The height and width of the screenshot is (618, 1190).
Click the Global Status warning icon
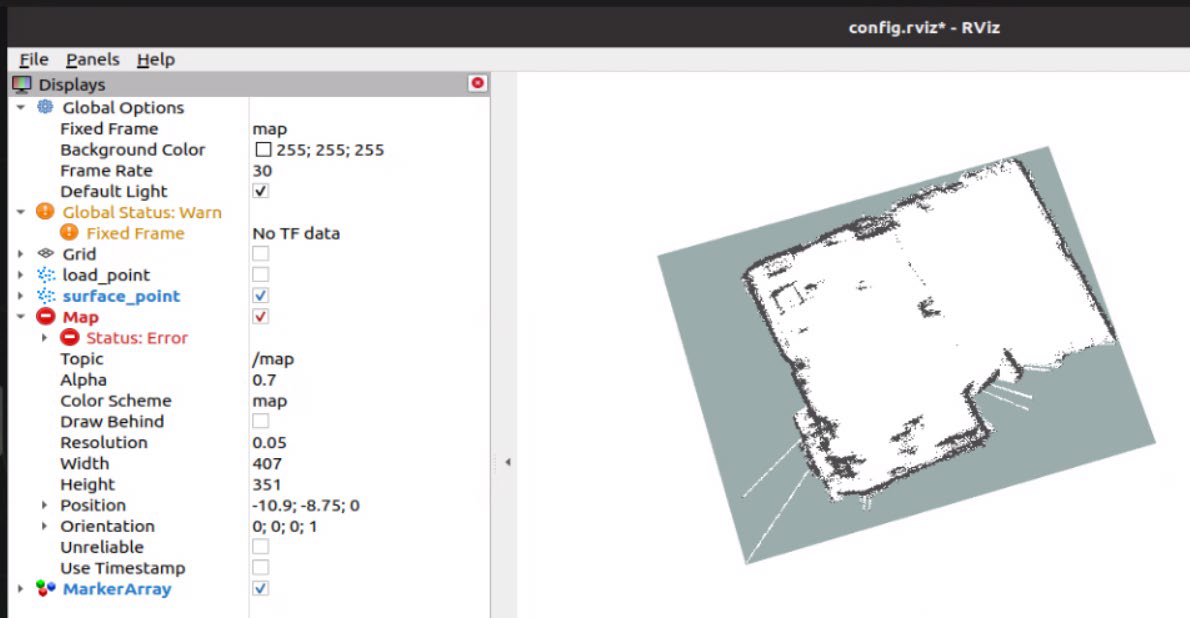click(x=46, y=212)
